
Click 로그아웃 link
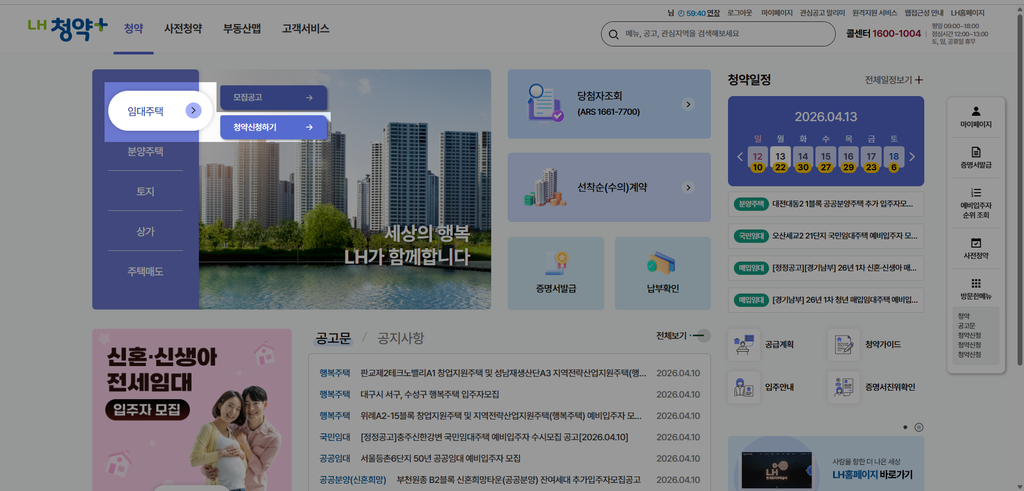coord(739,13)
